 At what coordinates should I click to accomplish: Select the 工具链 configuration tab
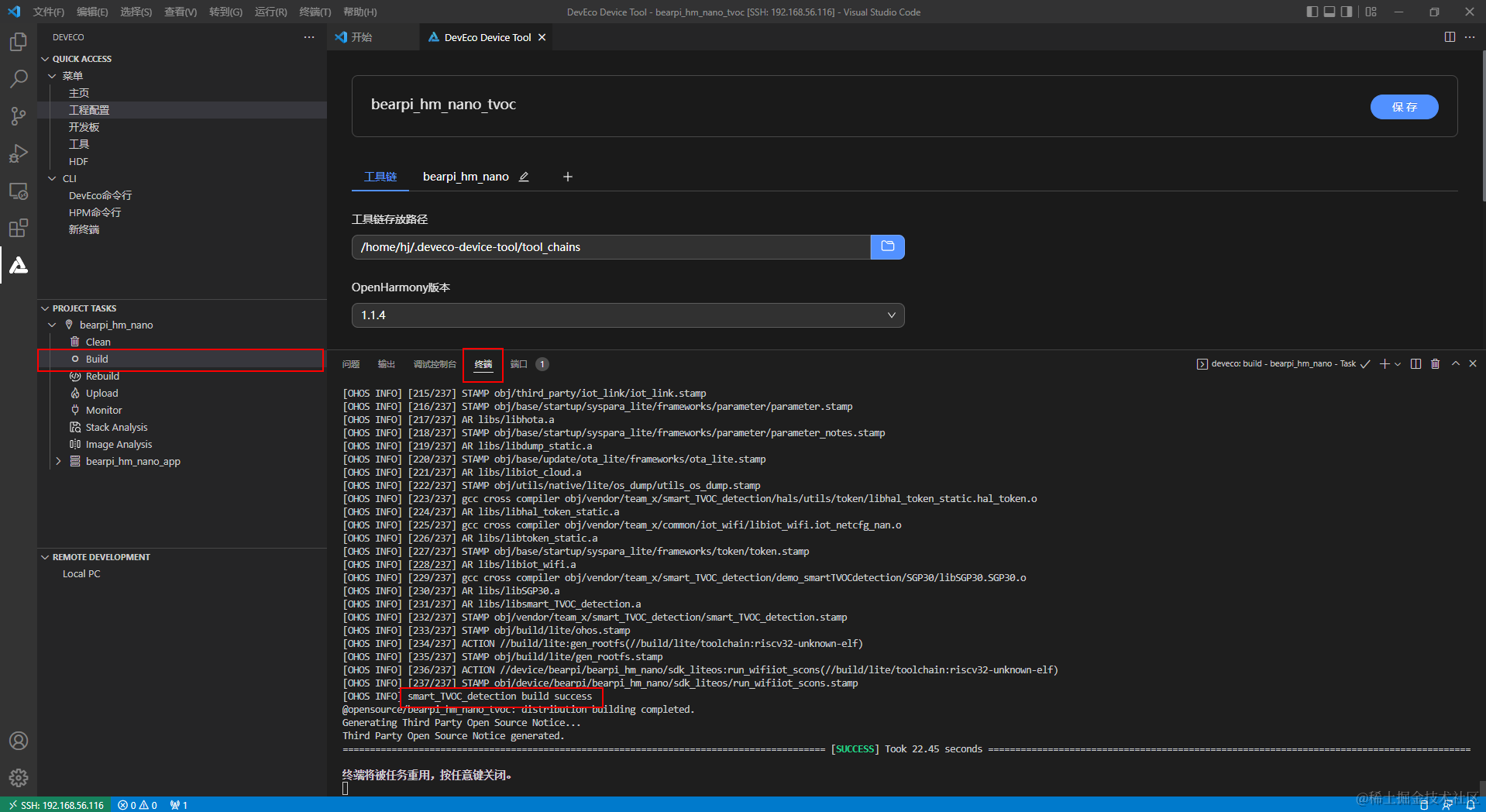380,177
